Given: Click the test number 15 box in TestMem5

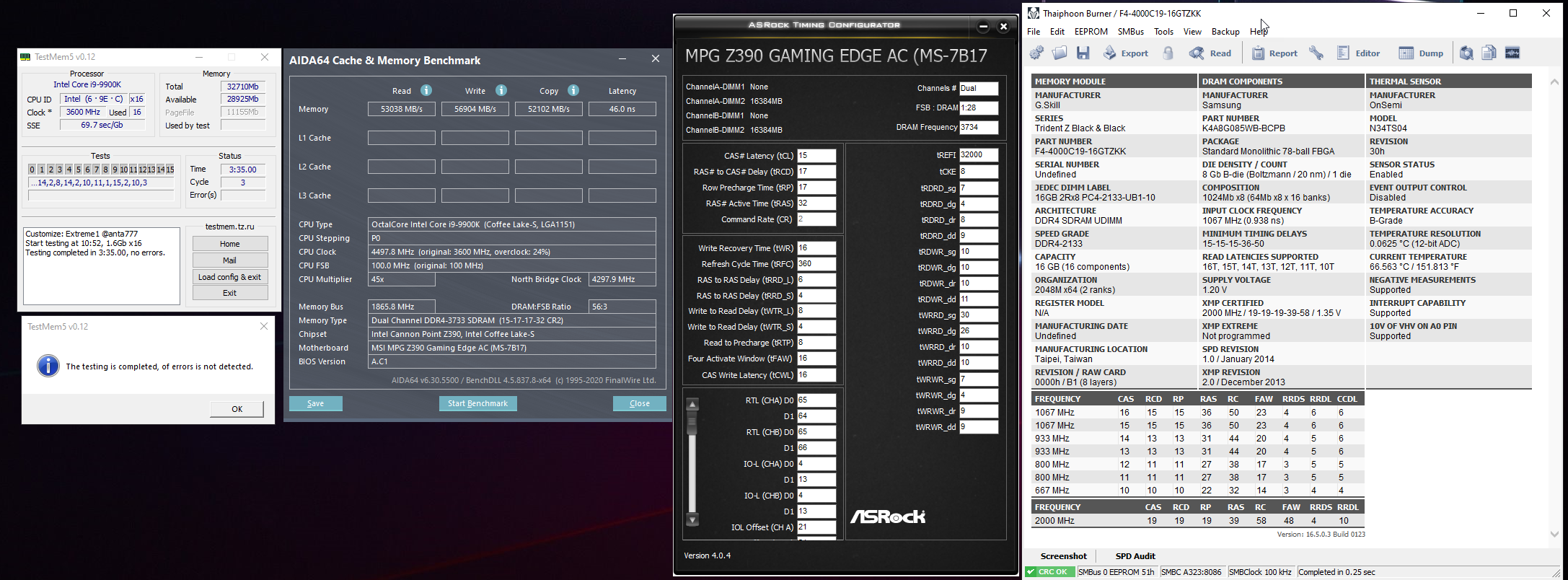Looking at the screenshot, I should point(170,170).
